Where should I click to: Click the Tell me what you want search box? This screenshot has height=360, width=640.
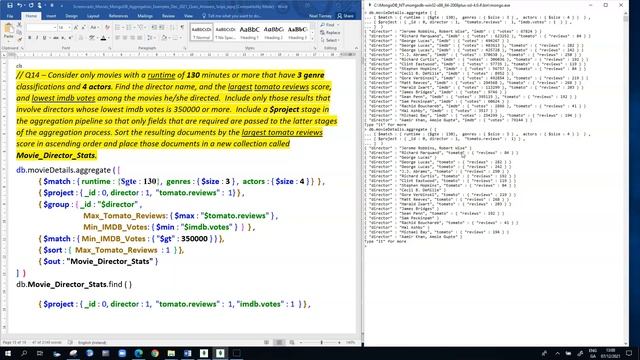pos(232,16)
